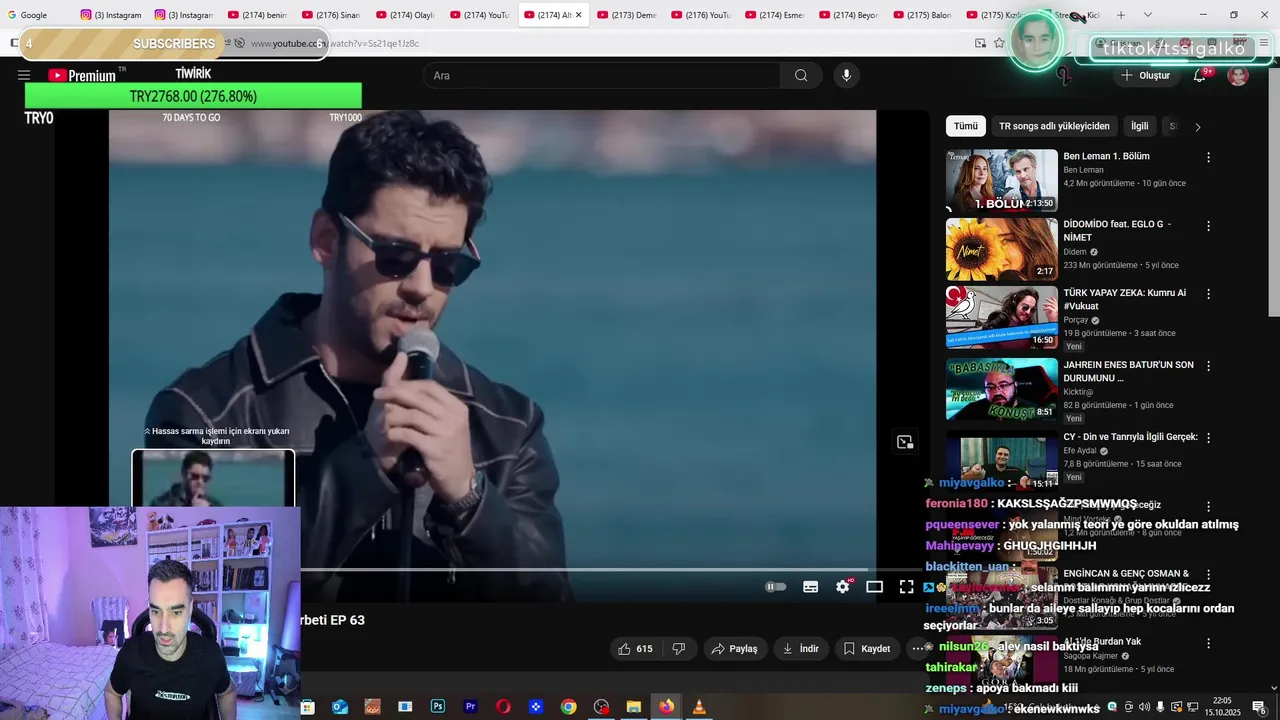Start voice search with the microphone
Viewport: 1280px width, 720px height.
point(846,75)
